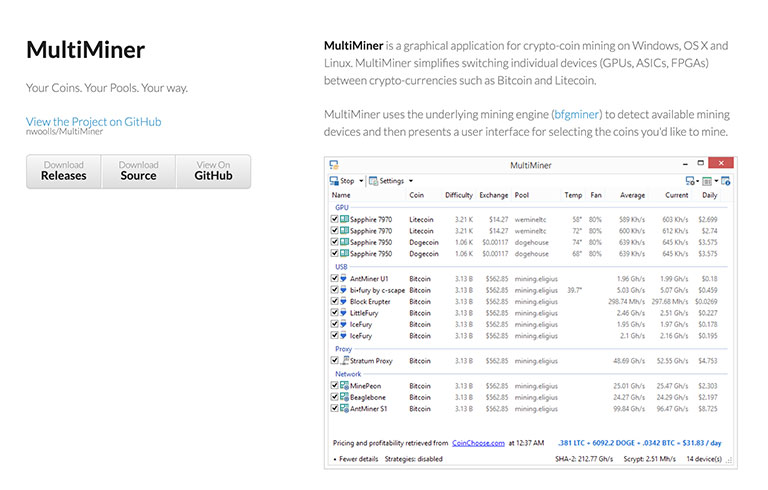Click the USB device icon beside bi•fury by c-scape
The width and height of the screenshot is (768, 490).
(343, 290)
